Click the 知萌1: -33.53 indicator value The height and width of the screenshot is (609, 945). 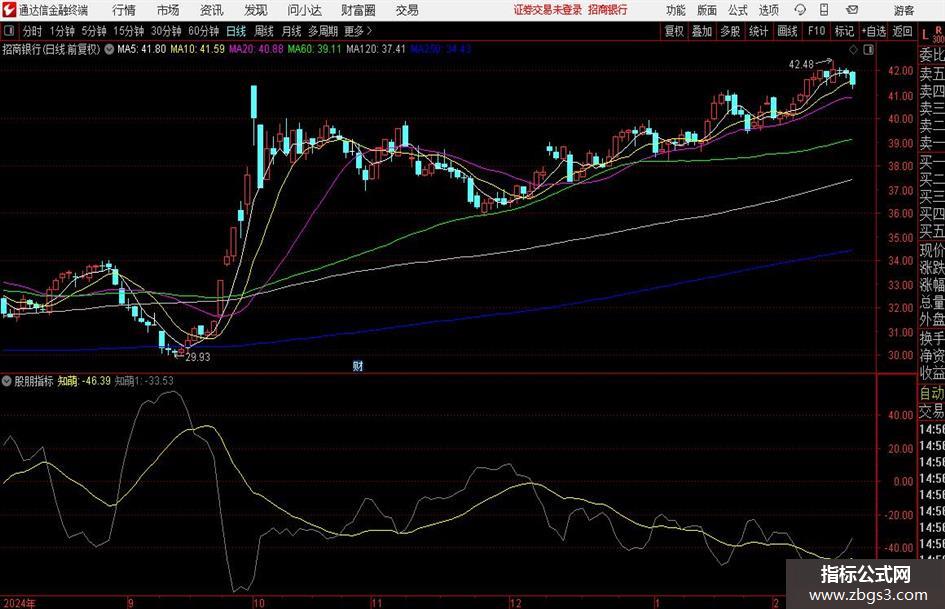pos(144,380)
